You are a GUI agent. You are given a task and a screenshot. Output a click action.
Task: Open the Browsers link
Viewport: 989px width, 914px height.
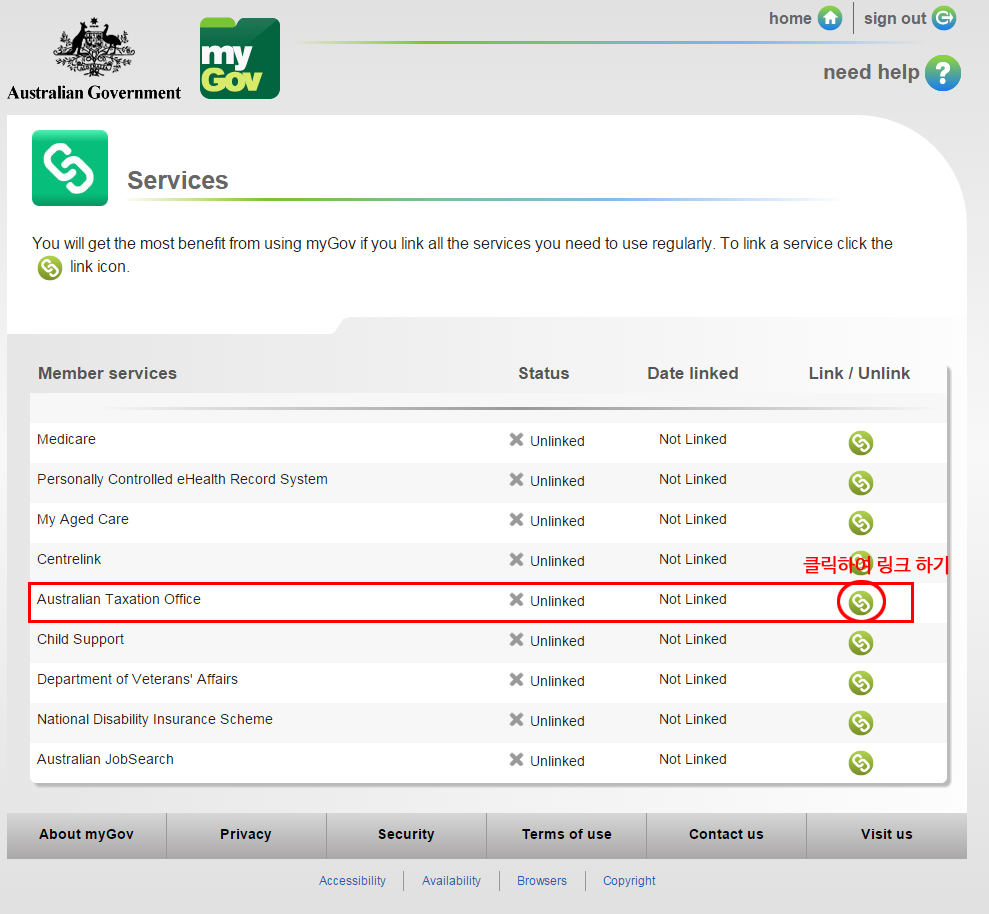click(x=542, y=881)
